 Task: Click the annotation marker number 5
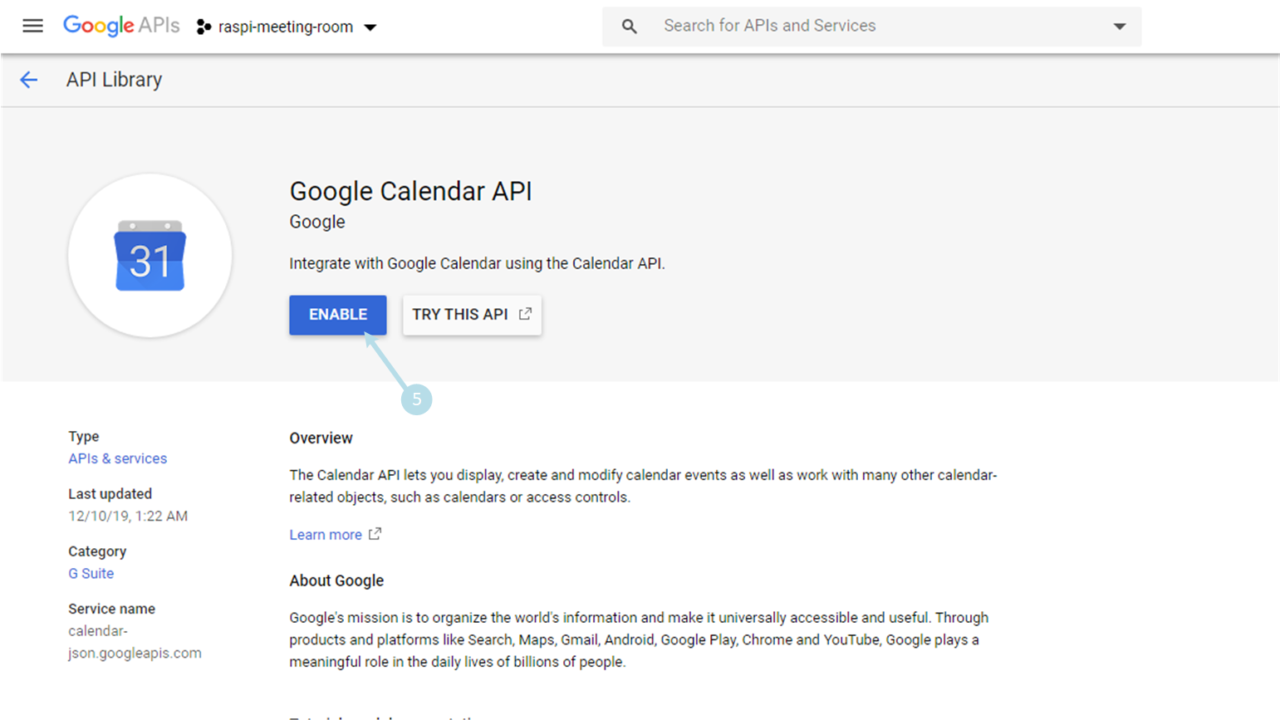point(416,400)
